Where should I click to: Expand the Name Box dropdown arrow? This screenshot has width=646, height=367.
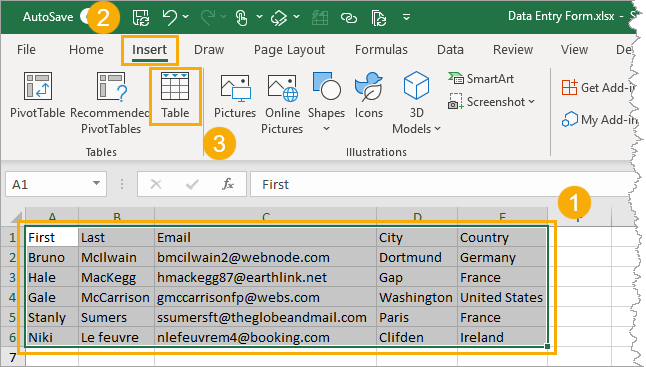coord(96,183)
